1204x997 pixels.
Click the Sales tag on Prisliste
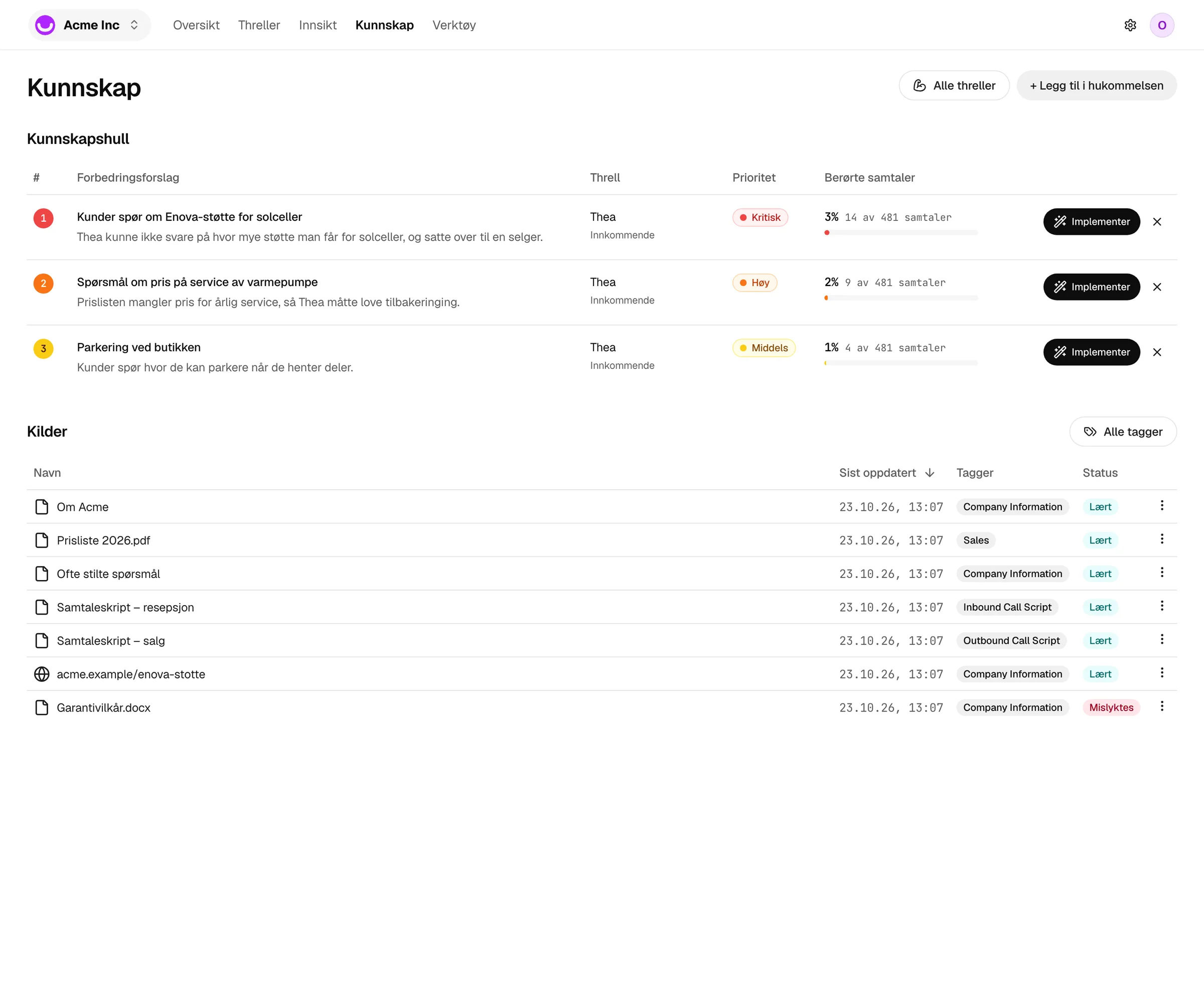click(x=975, y=540)
